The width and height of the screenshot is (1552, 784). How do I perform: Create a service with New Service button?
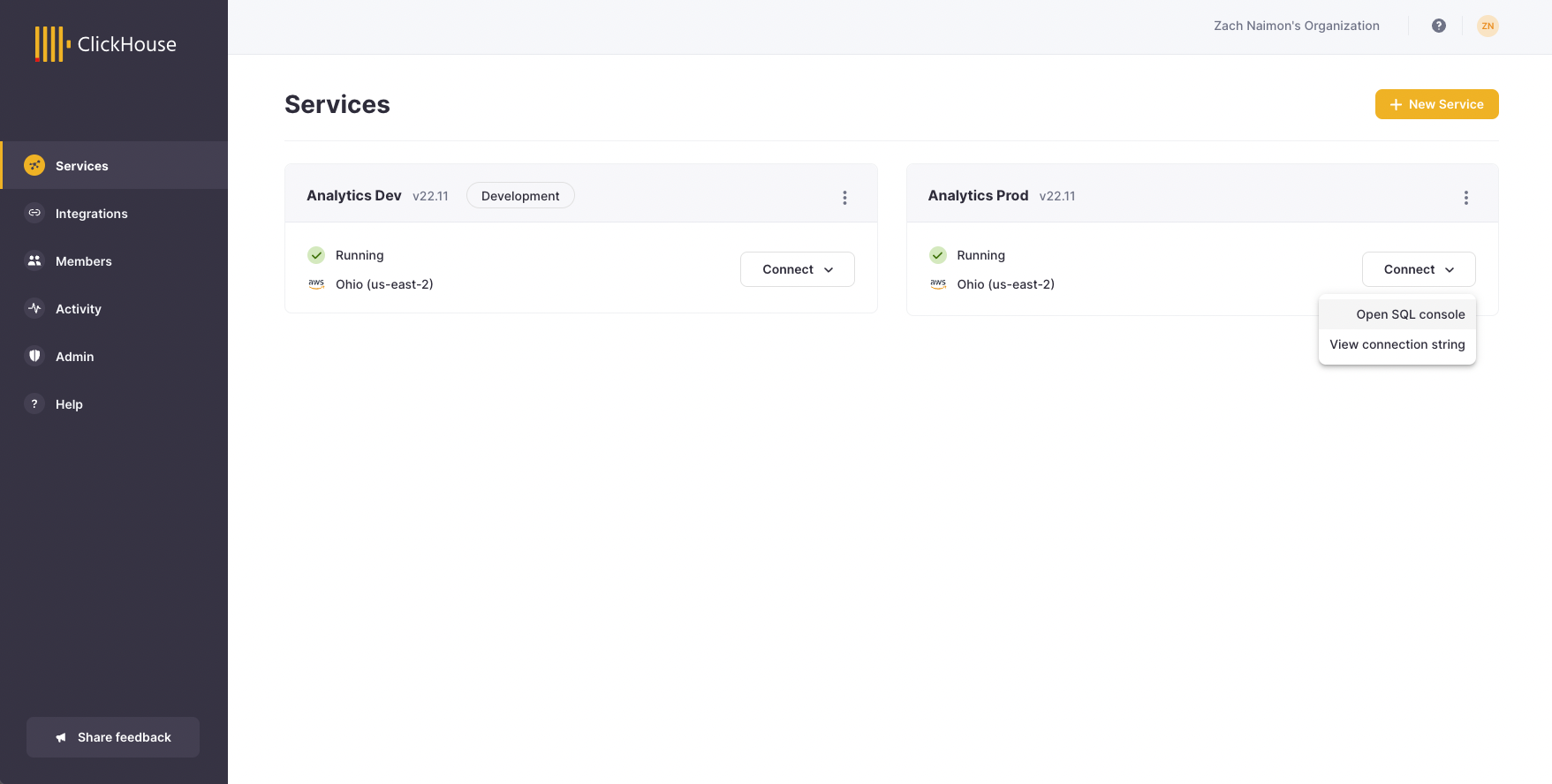1436,104
